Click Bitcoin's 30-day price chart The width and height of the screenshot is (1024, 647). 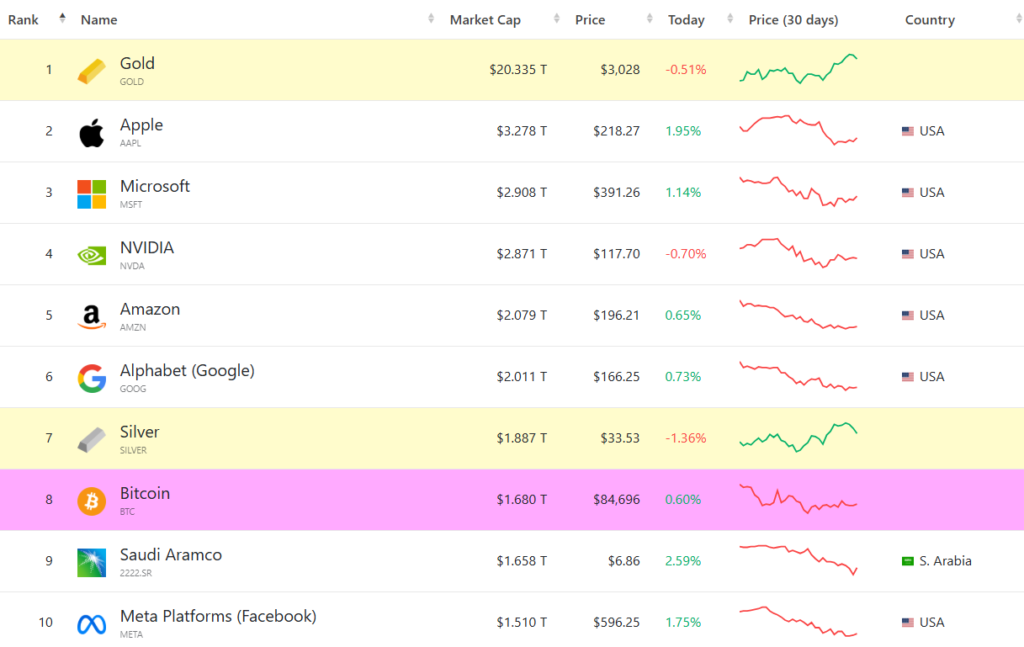[798, 499]
